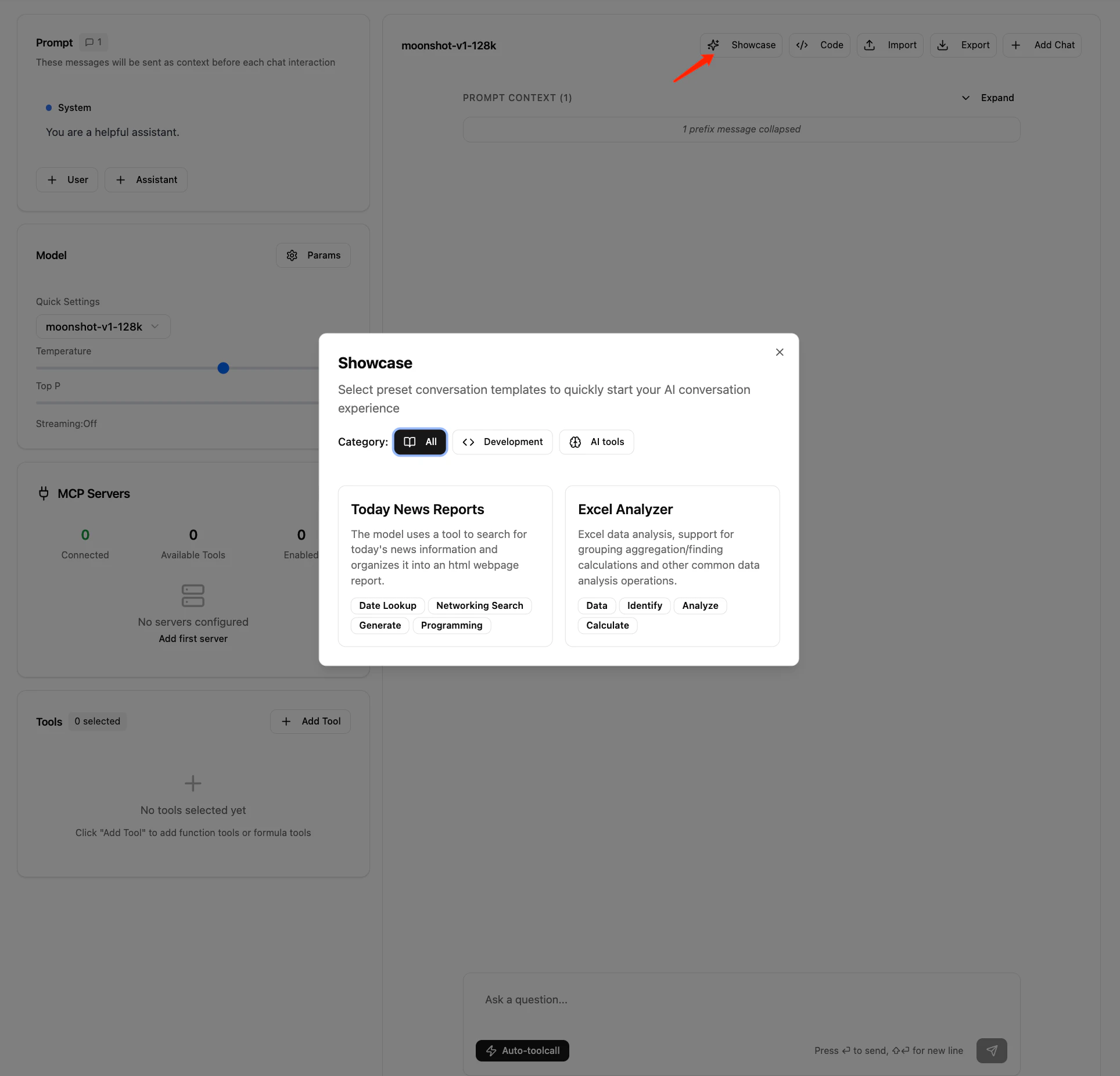Click the Add Tool button
The width and height of the screenshot is (1120, 1076).
coord(311,721)
